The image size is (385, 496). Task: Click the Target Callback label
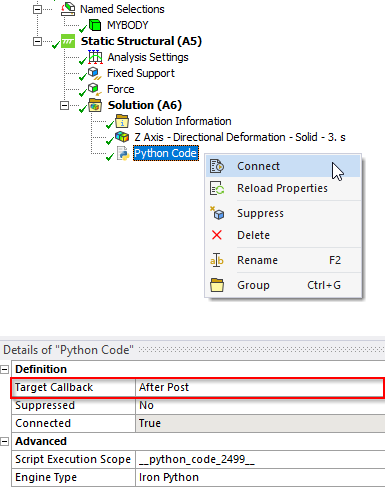click(x=54, y=387)
